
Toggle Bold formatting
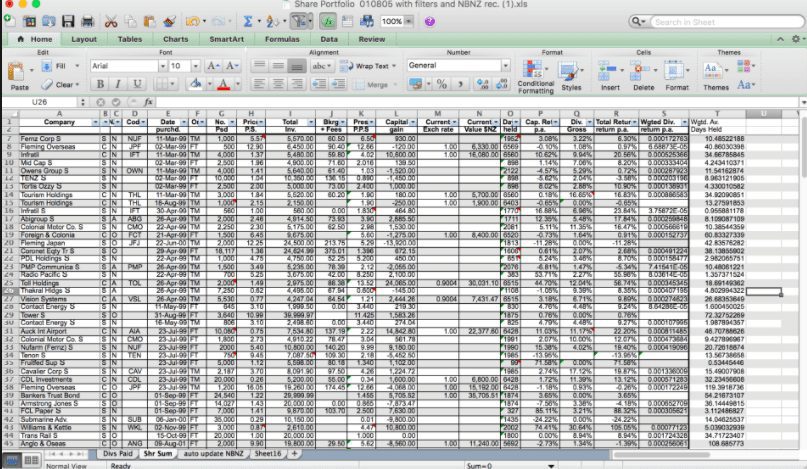tap(100, 84)
